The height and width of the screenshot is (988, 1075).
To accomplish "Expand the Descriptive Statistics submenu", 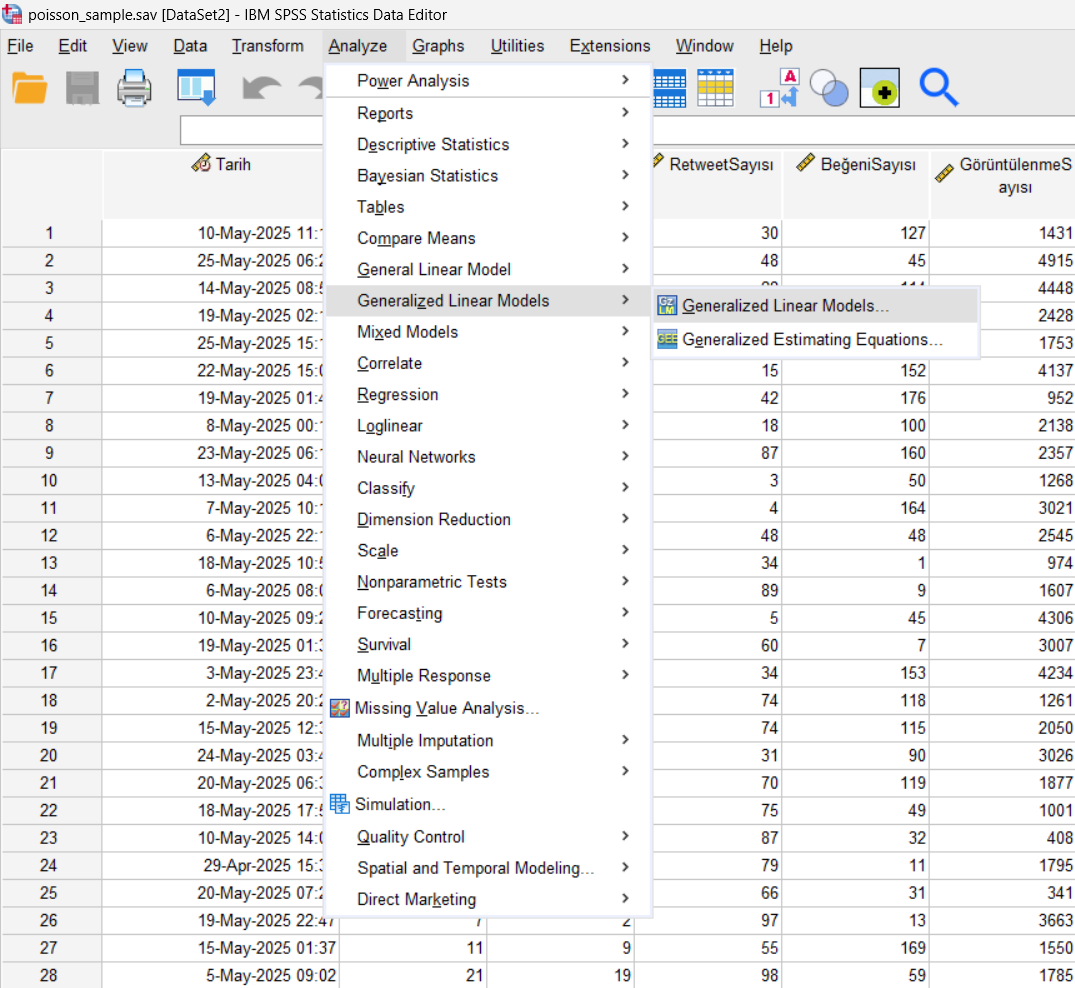I will click(x=433, y=145).
